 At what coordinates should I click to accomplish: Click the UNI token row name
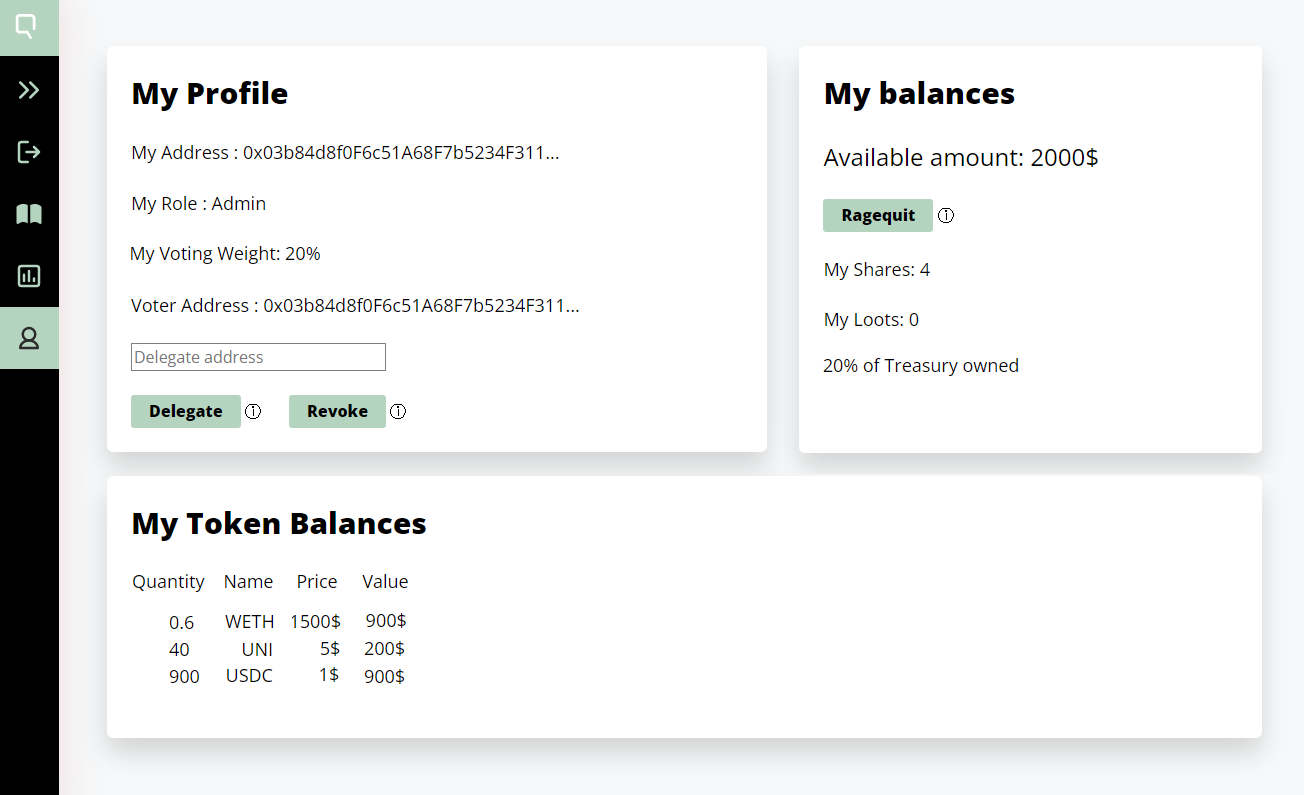point(257,650)
